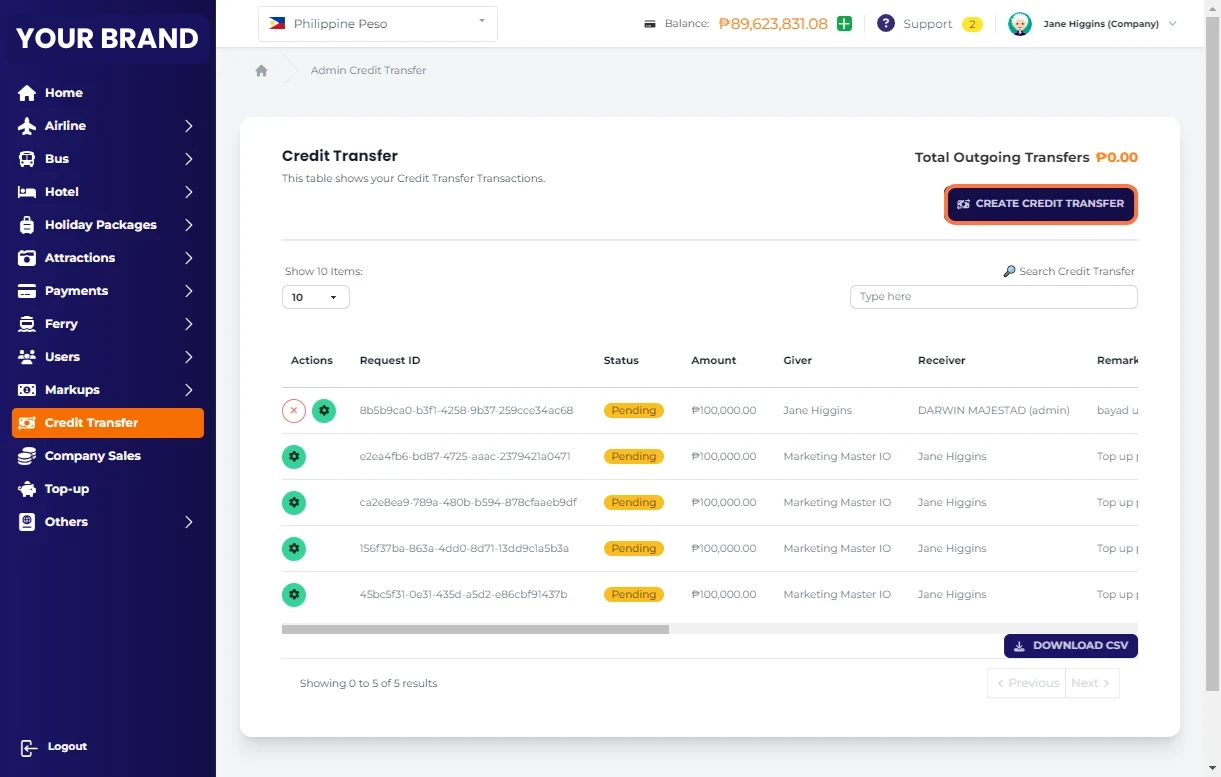Image resolution: width=1221 pixels, height=777 pixels.
Task: Click the green plus add-balance icon
Action: click(x=844, y=23)
